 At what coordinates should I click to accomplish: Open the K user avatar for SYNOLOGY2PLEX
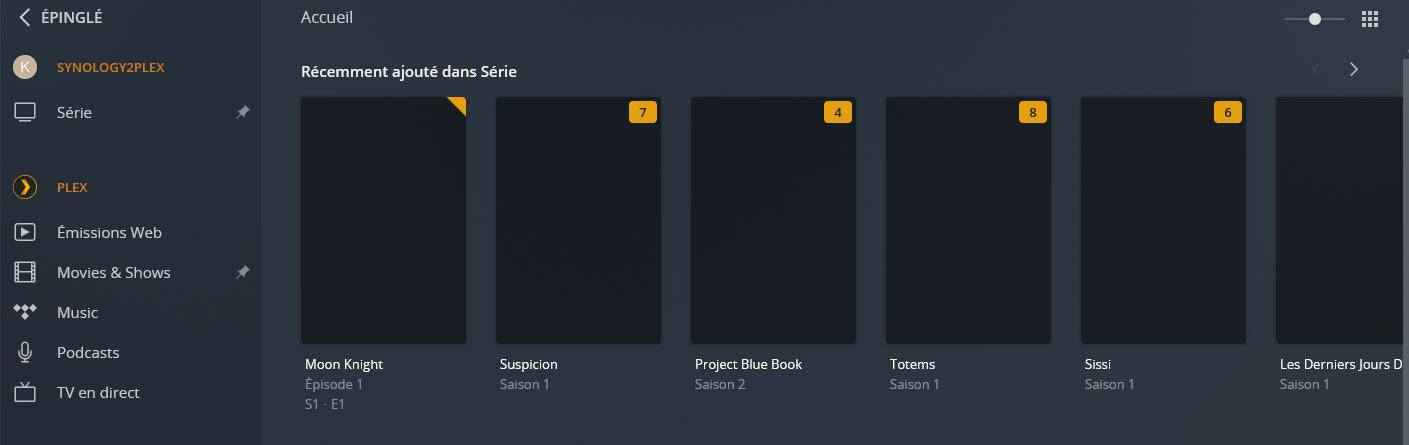click(25, 67)
